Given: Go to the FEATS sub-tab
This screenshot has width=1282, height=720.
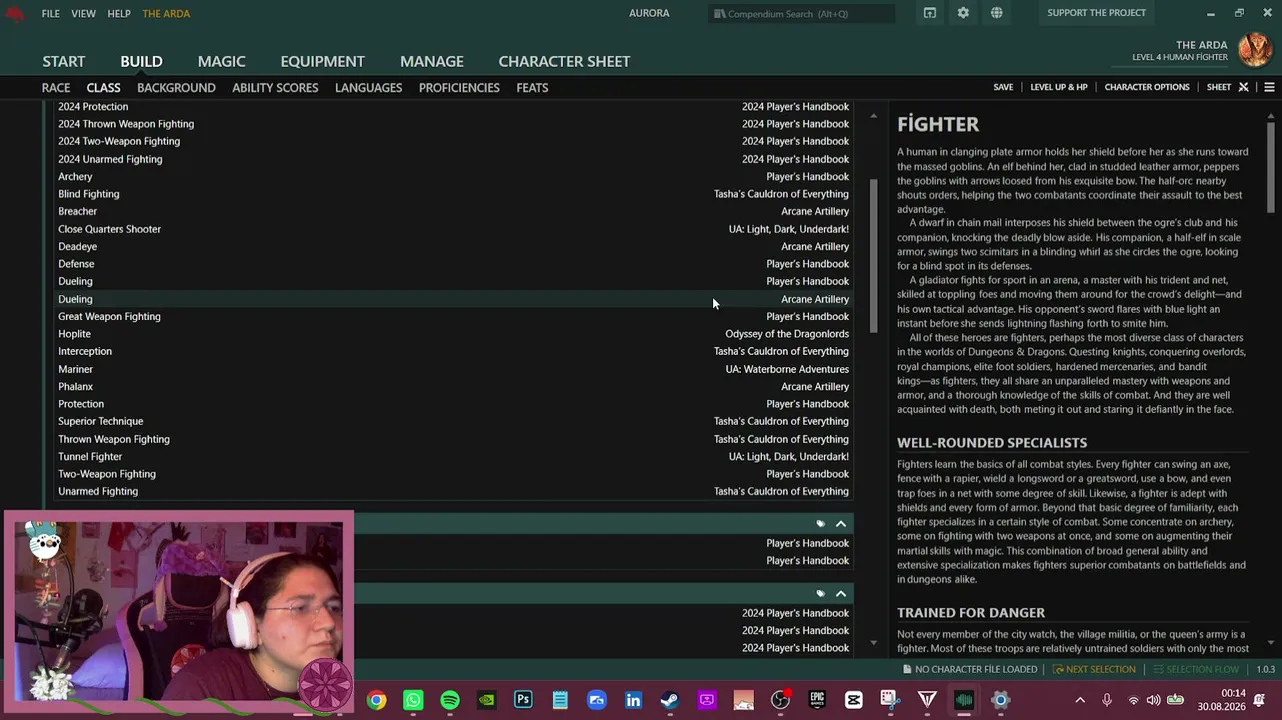Looking at the screenshot, I should tap(532, 87).
